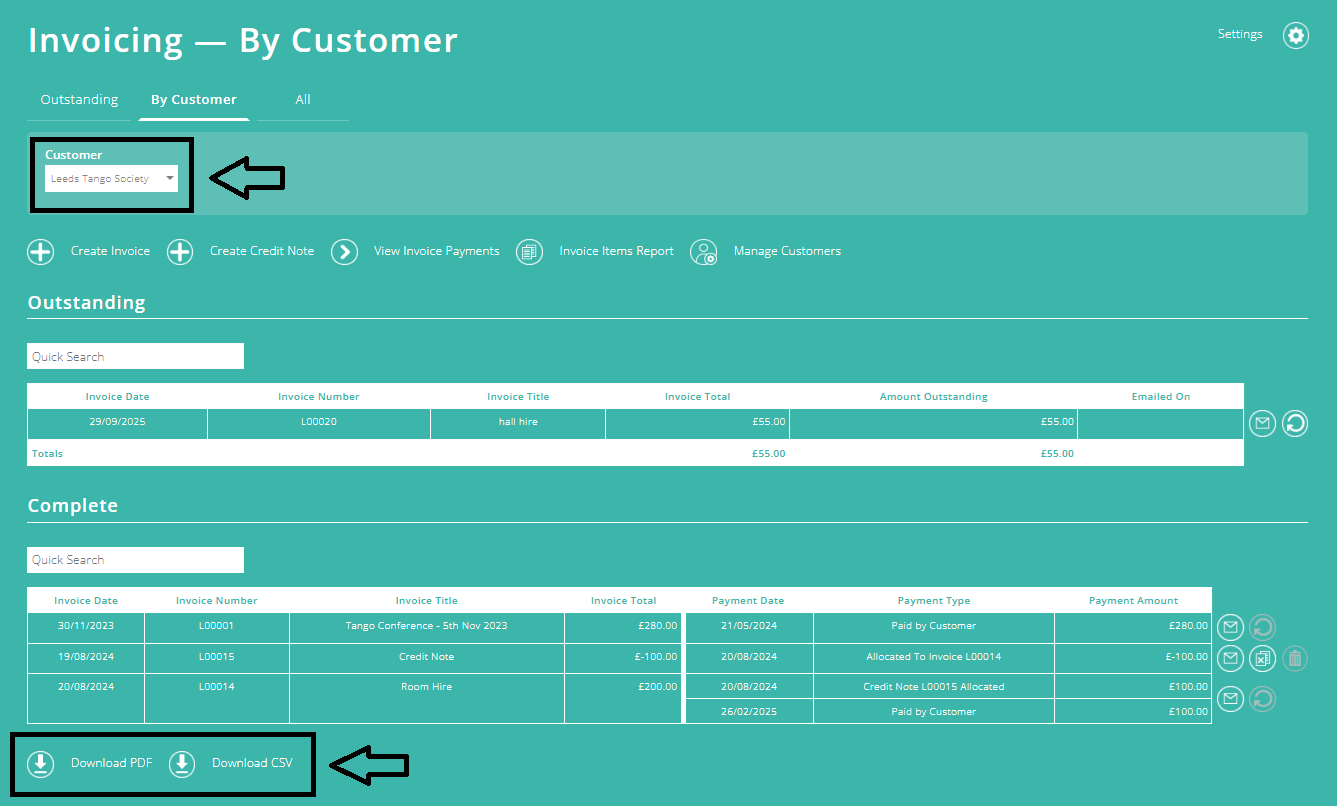The height and width of the screenshot is (806, 1337).
Task: Click the Create Invoice plus icon
Action: pos(40,251)
